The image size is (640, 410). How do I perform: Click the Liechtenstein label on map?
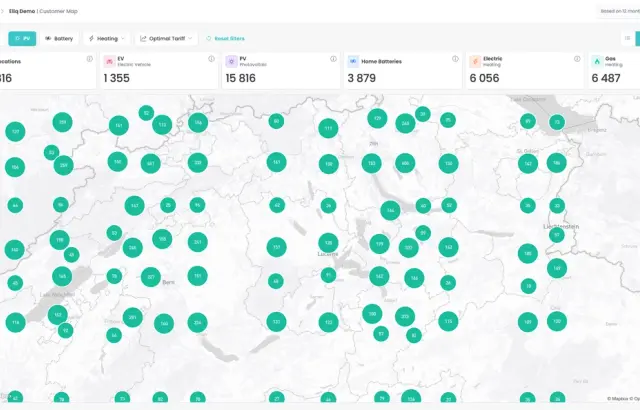coord(561,226)
